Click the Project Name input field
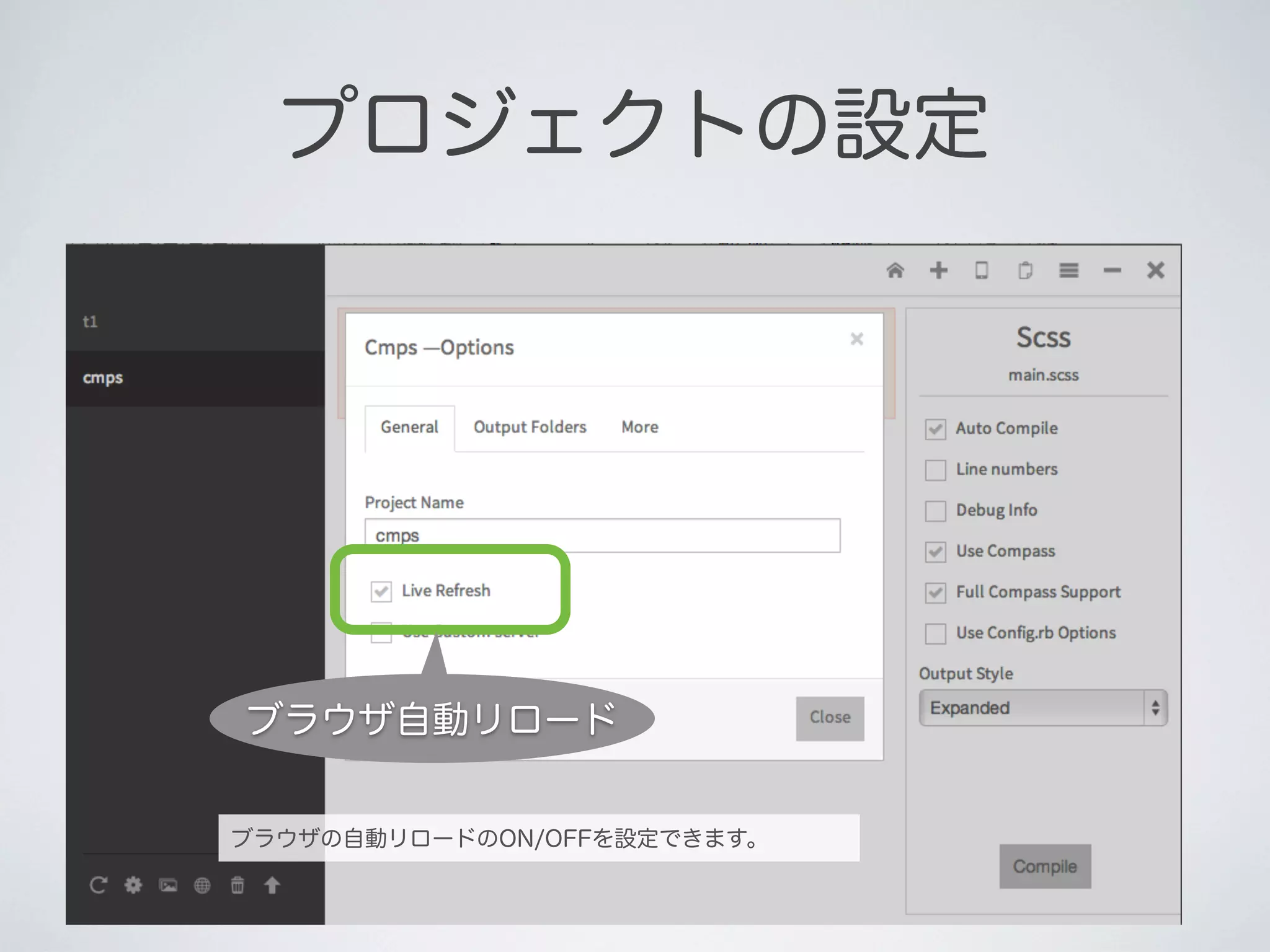The image size is (1270, 952). [602, 535]
